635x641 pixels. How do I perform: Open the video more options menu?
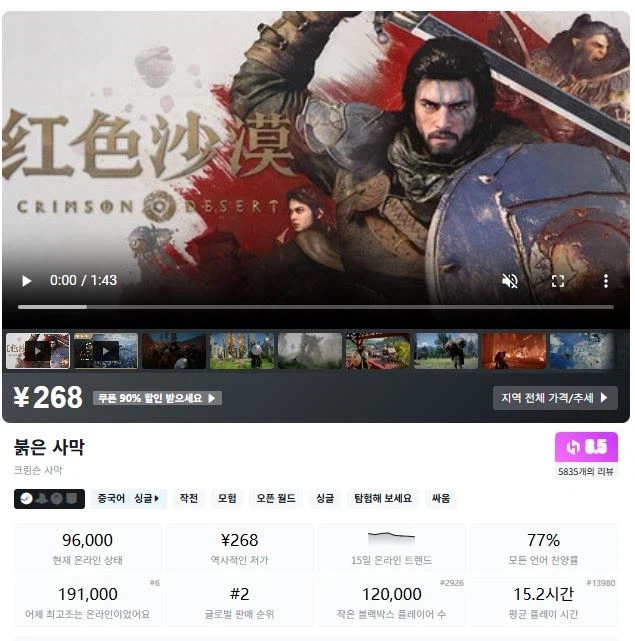tap(606, 281)
